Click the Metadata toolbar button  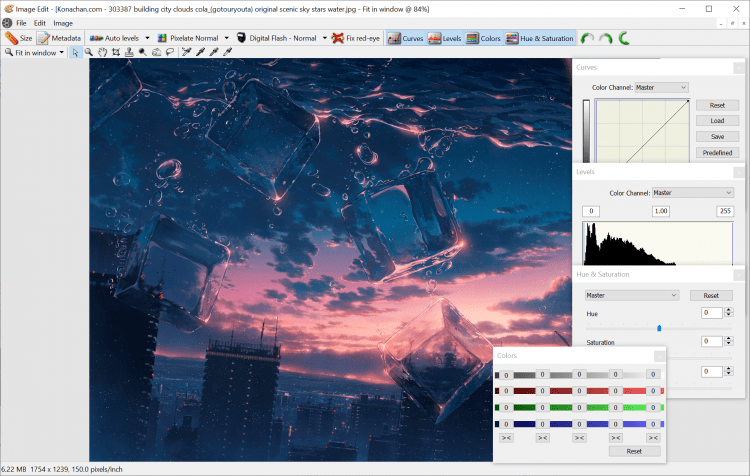(59, 38)
